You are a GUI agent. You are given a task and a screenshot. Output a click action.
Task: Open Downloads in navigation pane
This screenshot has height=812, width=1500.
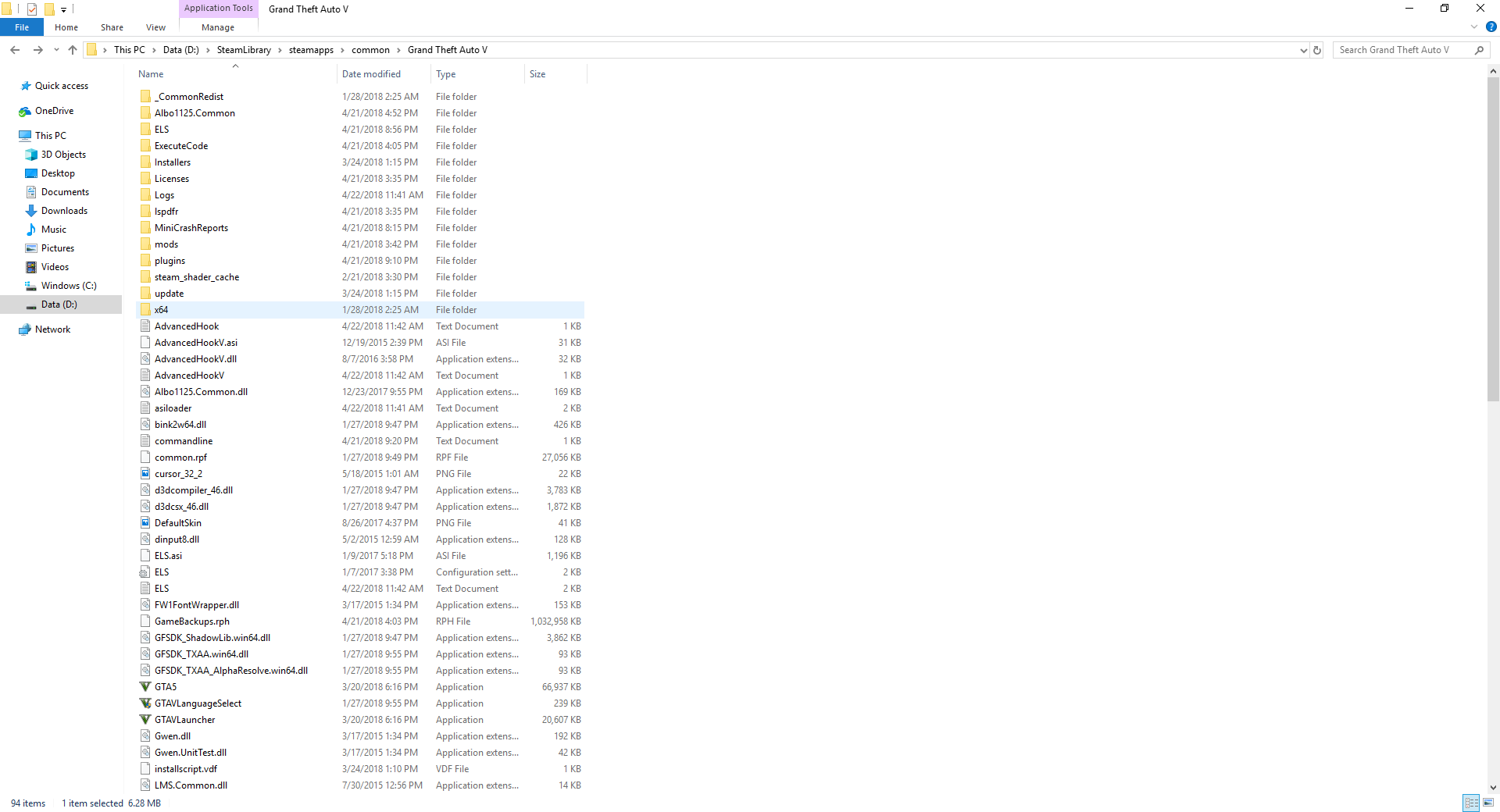(x=64, y=211)
